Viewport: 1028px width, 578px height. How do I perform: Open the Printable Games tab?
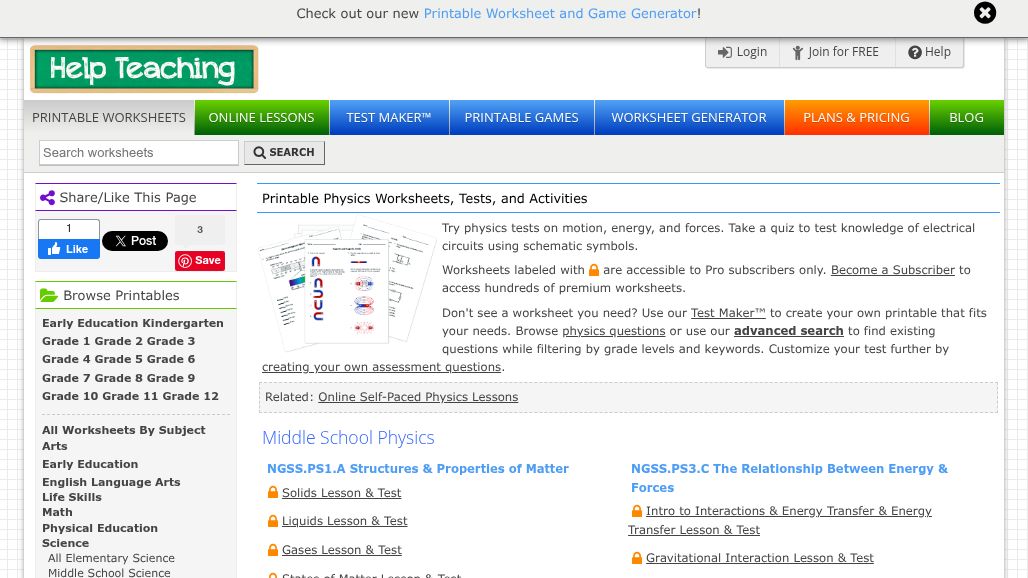click(x=521, y=117)
